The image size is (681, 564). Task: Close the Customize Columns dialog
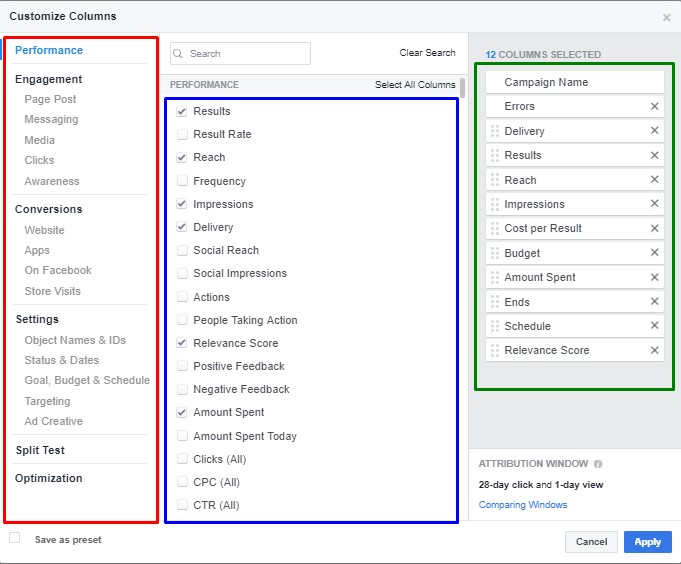click(x=666, y=17)
